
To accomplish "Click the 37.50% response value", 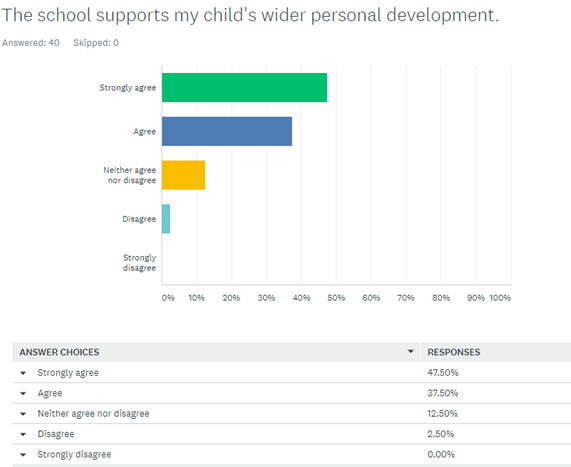I will [x=443, y=393].
